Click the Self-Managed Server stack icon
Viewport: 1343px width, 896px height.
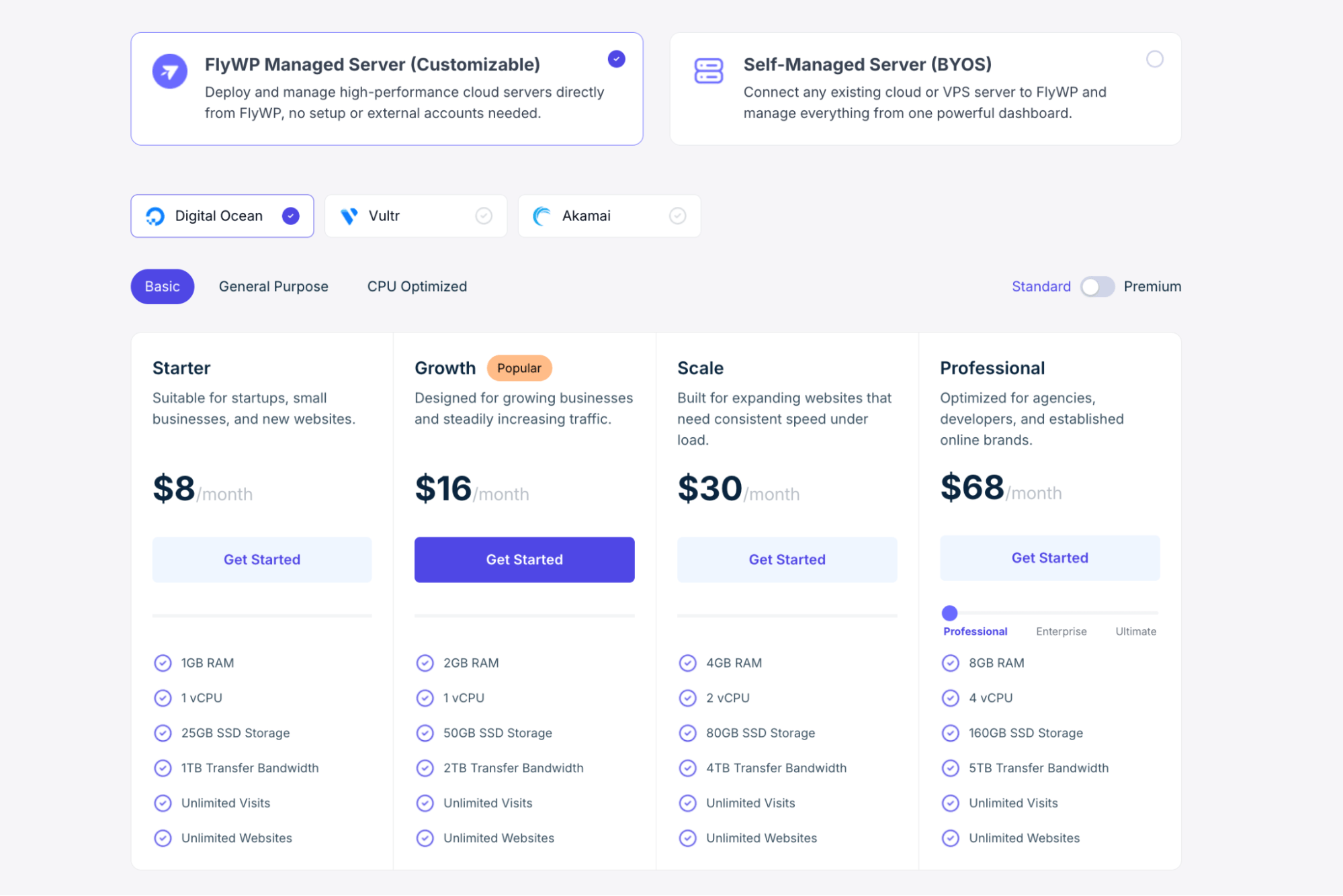point(708,71)
